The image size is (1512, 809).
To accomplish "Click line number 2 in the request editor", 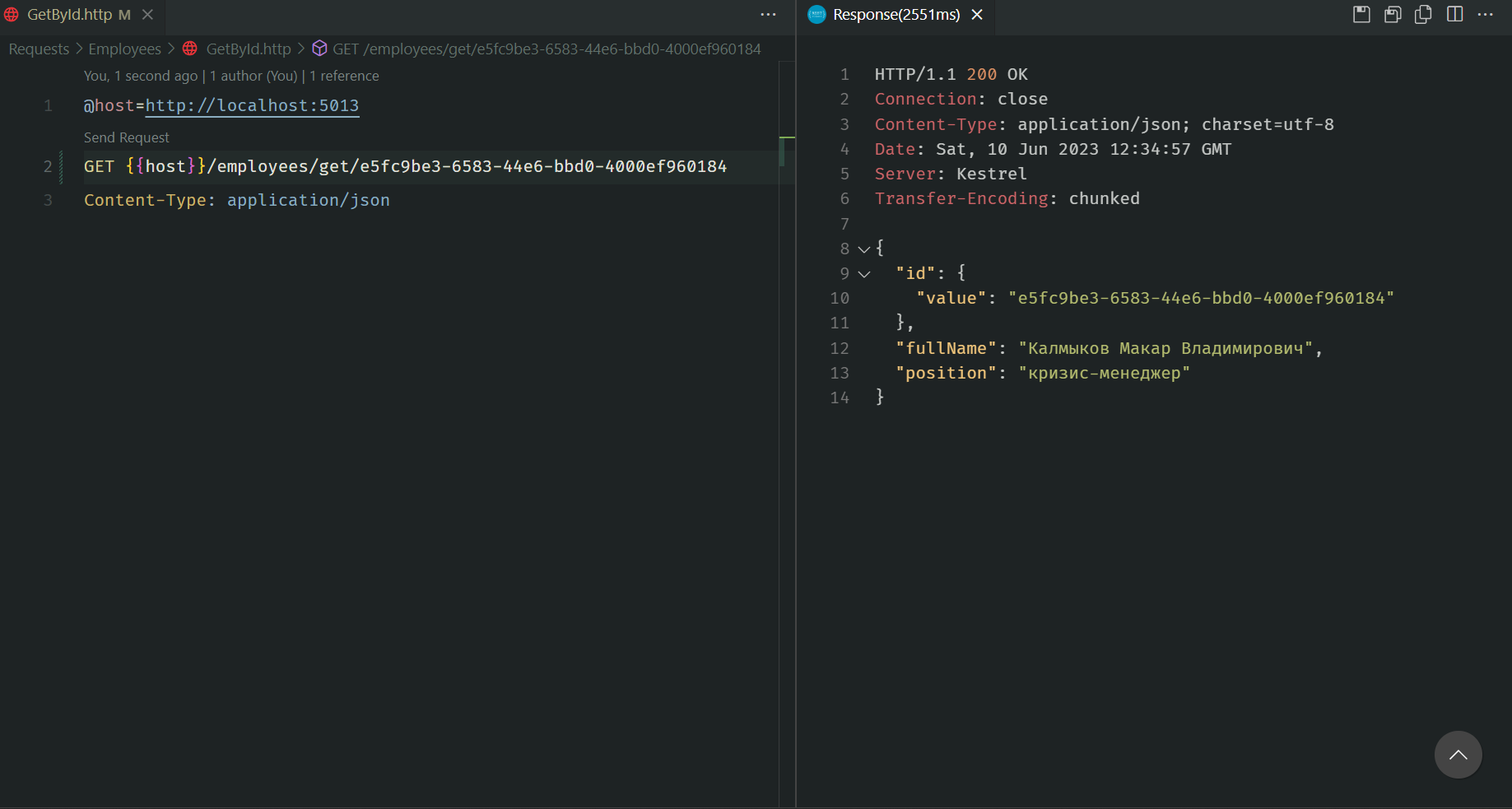I will [48, 166].
